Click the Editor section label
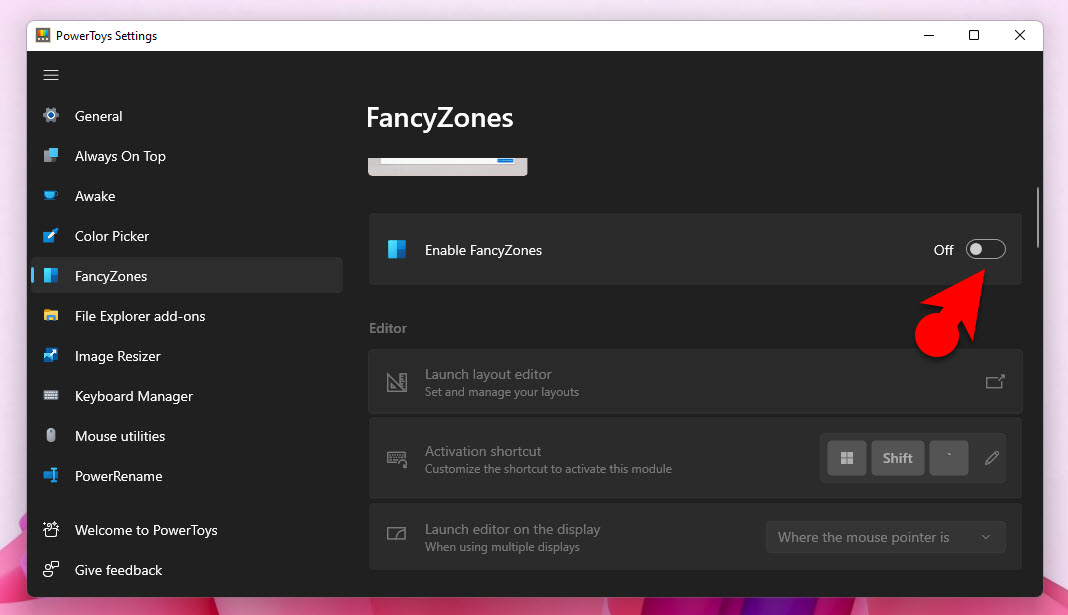Image resolution: width=1068 pixels, height=615 pixels. pos(388,328)
